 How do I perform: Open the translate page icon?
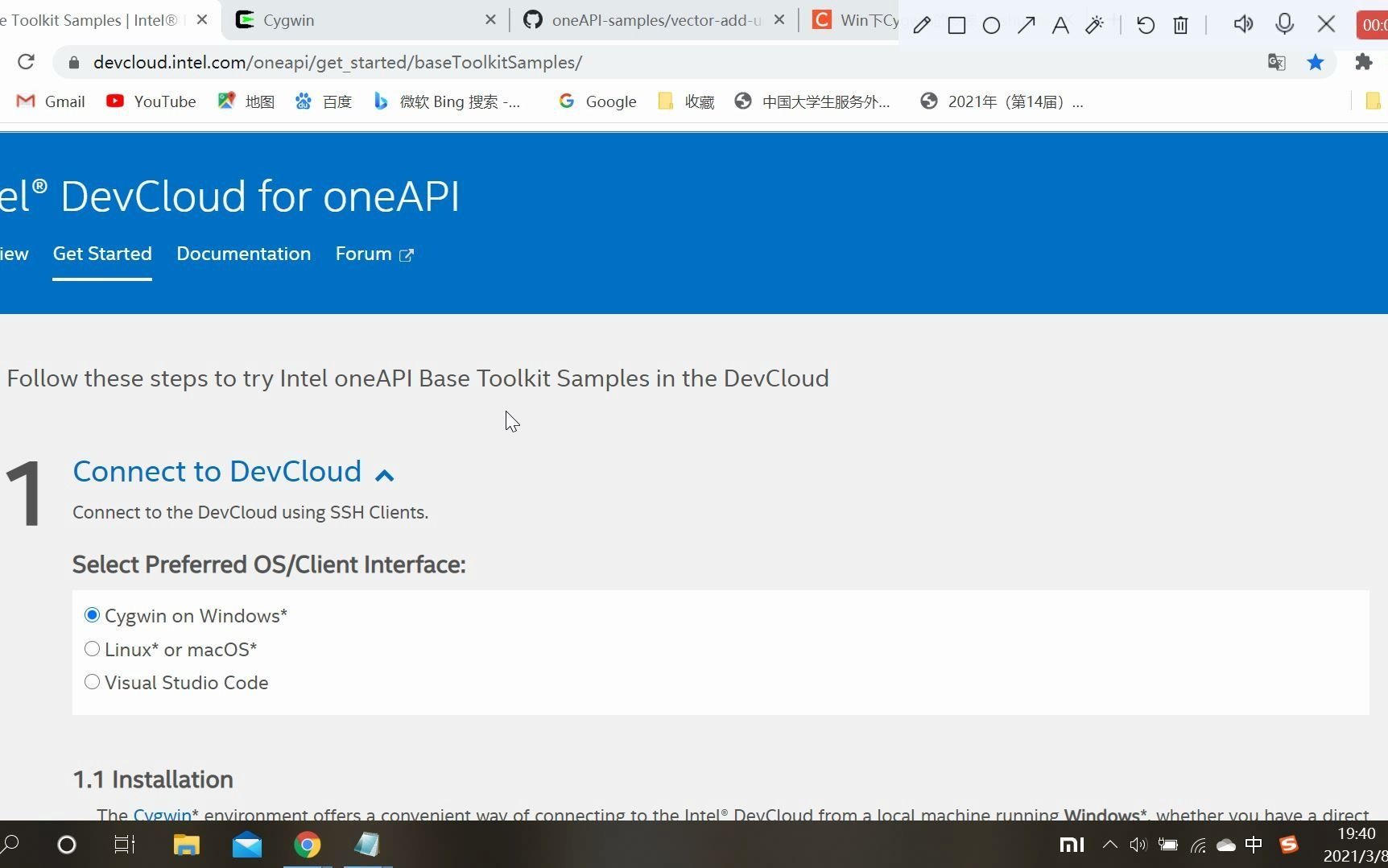click(x=1276, y=62)
